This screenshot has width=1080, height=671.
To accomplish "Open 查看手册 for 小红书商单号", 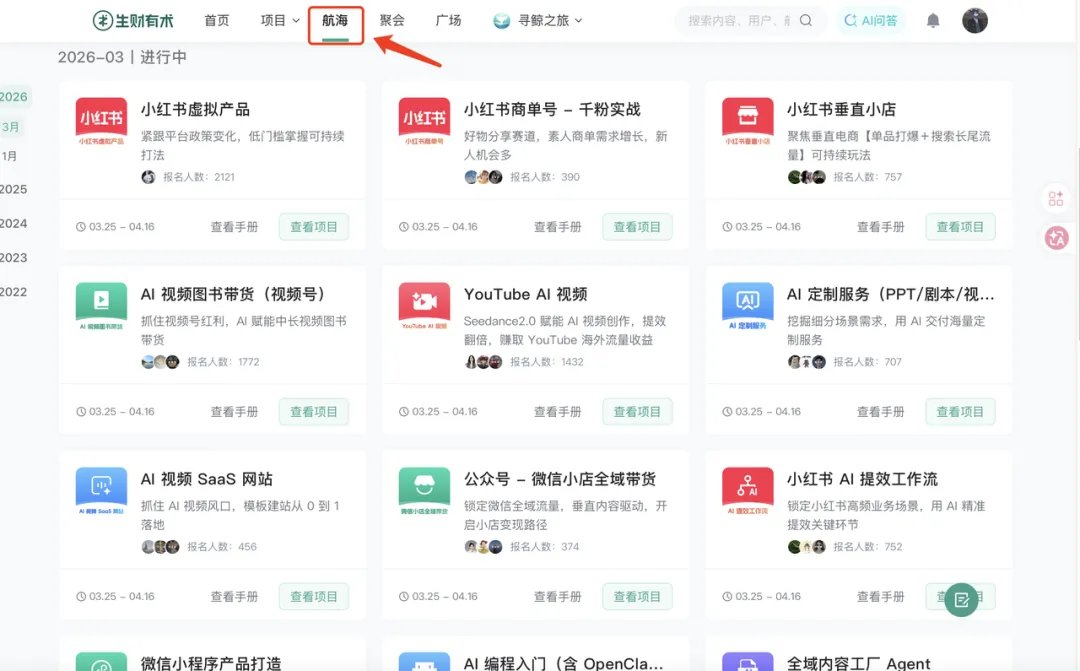I will [x=557, y=227].
